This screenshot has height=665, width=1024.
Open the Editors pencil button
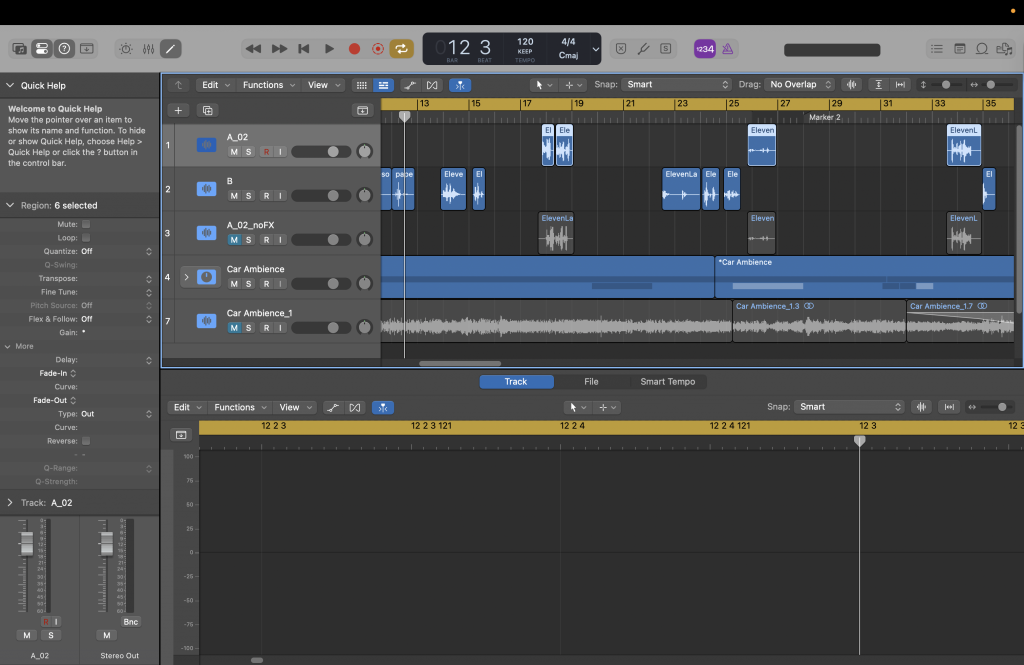[171, 48]
